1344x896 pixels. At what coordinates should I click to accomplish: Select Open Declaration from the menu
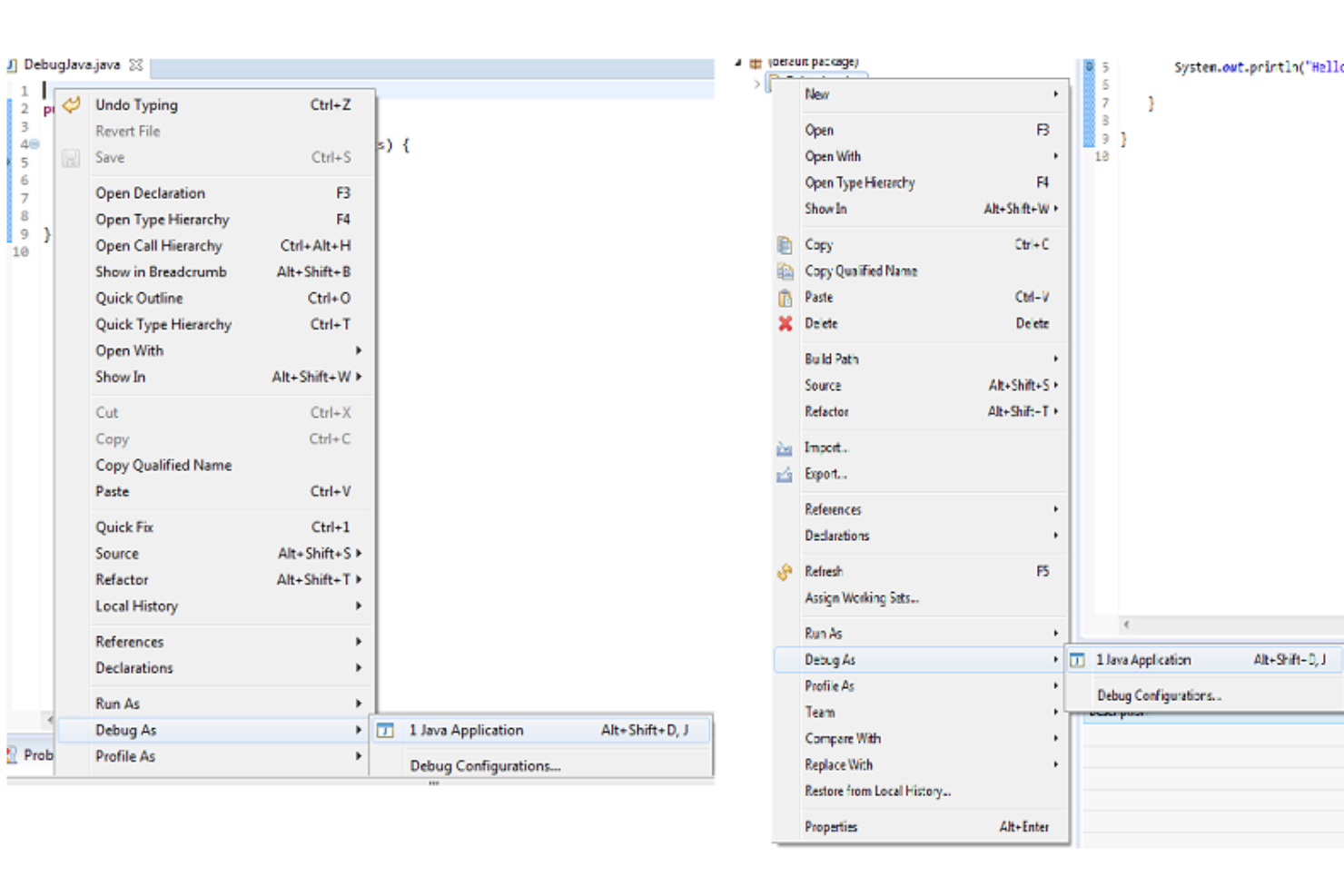tap(150, 192)
